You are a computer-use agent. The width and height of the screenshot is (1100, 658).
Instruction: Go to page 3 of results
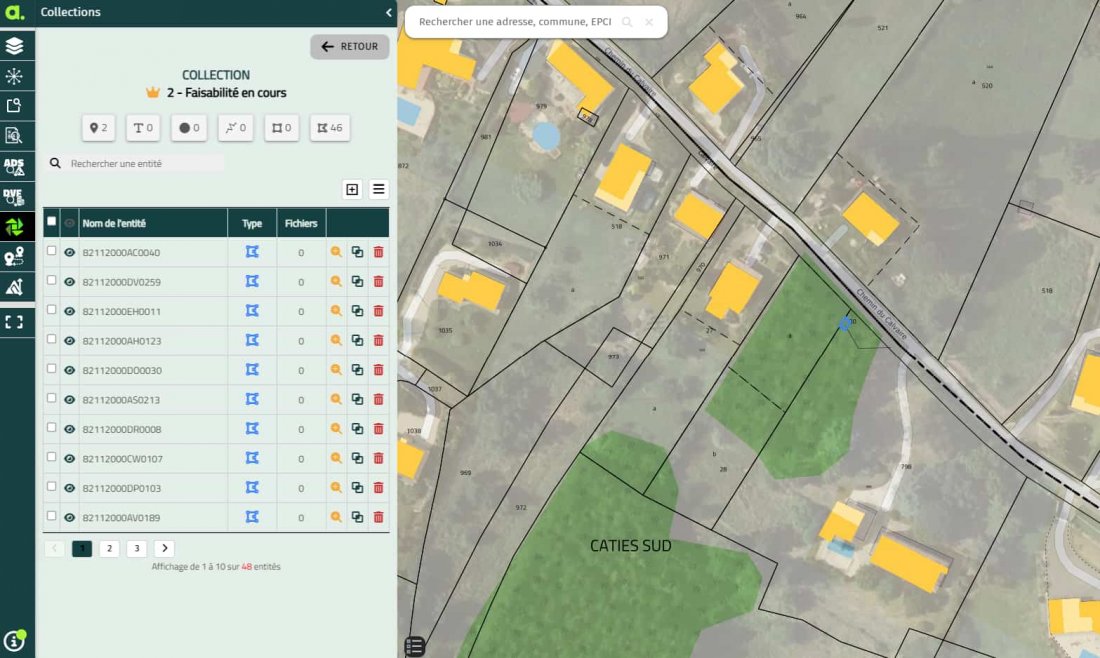137,548
